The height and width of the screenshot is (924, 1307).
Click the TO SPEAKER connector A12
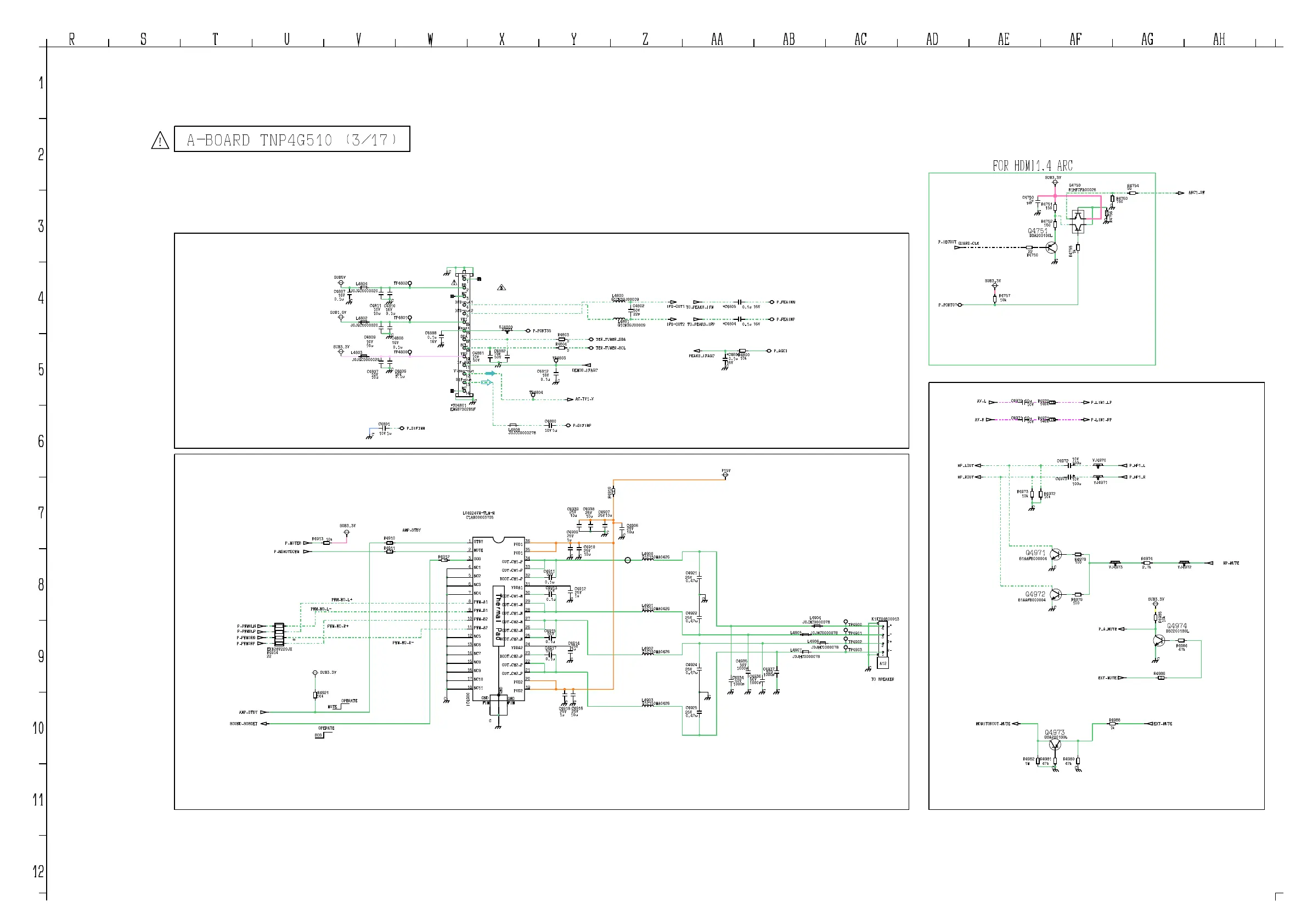(x=883, y=663)
